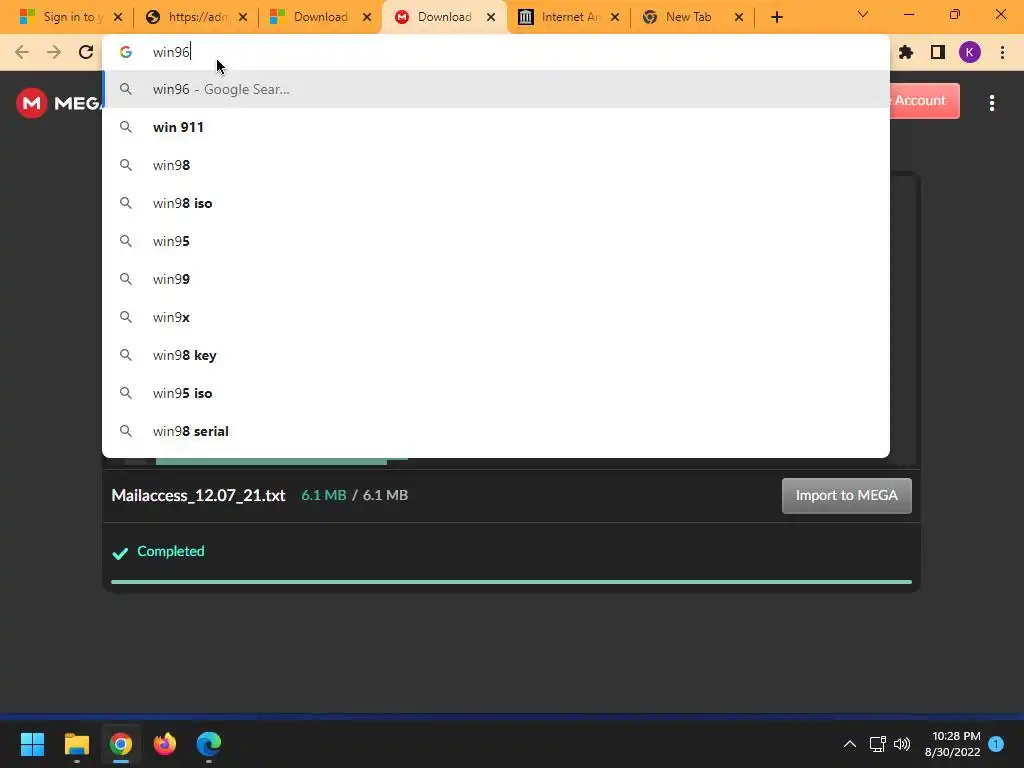Select the win99 suggestion
1024x768 pixels.
click(496, 279)
